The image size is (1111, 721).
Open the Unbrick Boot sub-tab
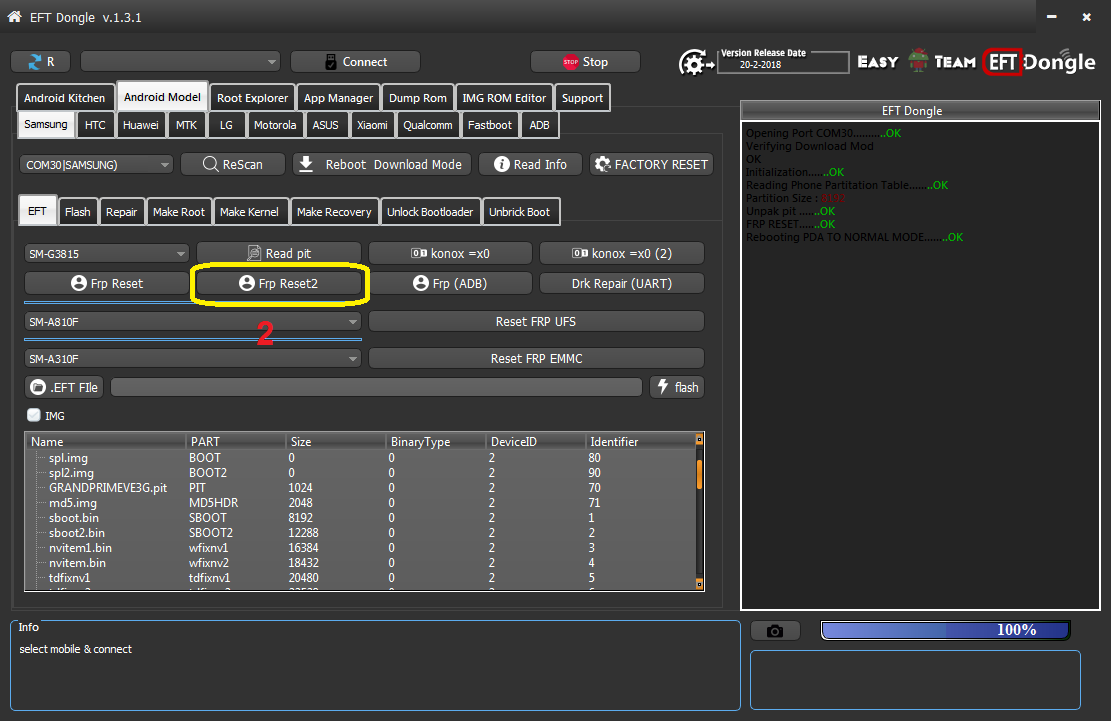click(x=519, y=212)
